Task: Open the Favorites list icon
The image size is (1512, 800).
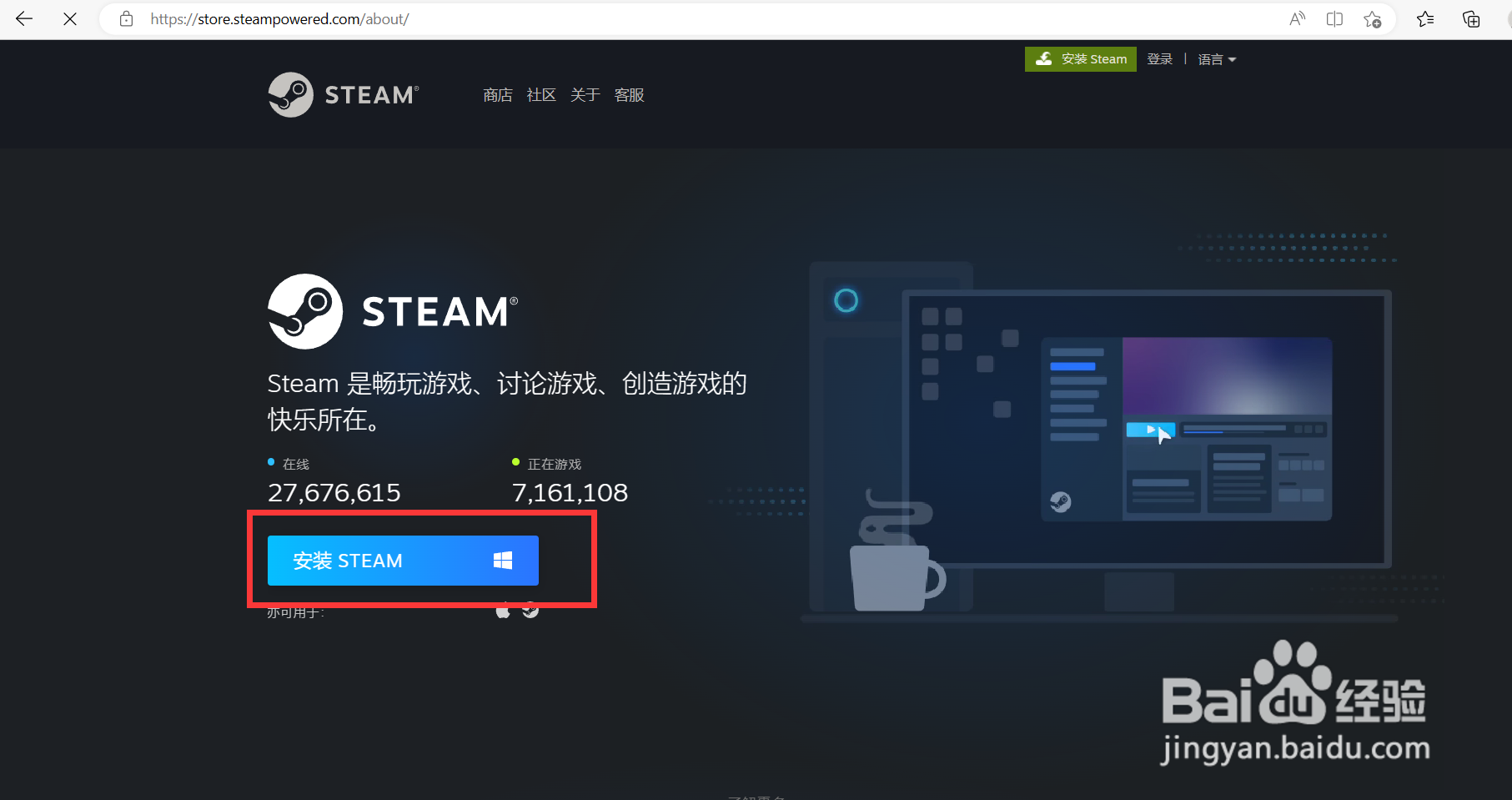Action: point(1425,18)
